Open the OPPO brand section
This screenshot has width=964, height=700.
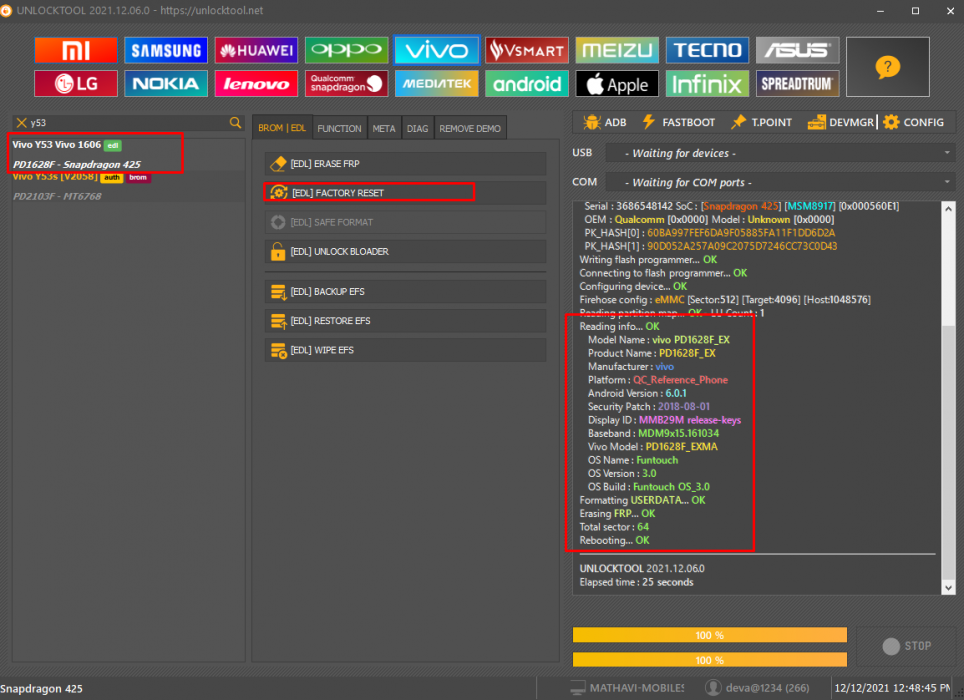347,50
